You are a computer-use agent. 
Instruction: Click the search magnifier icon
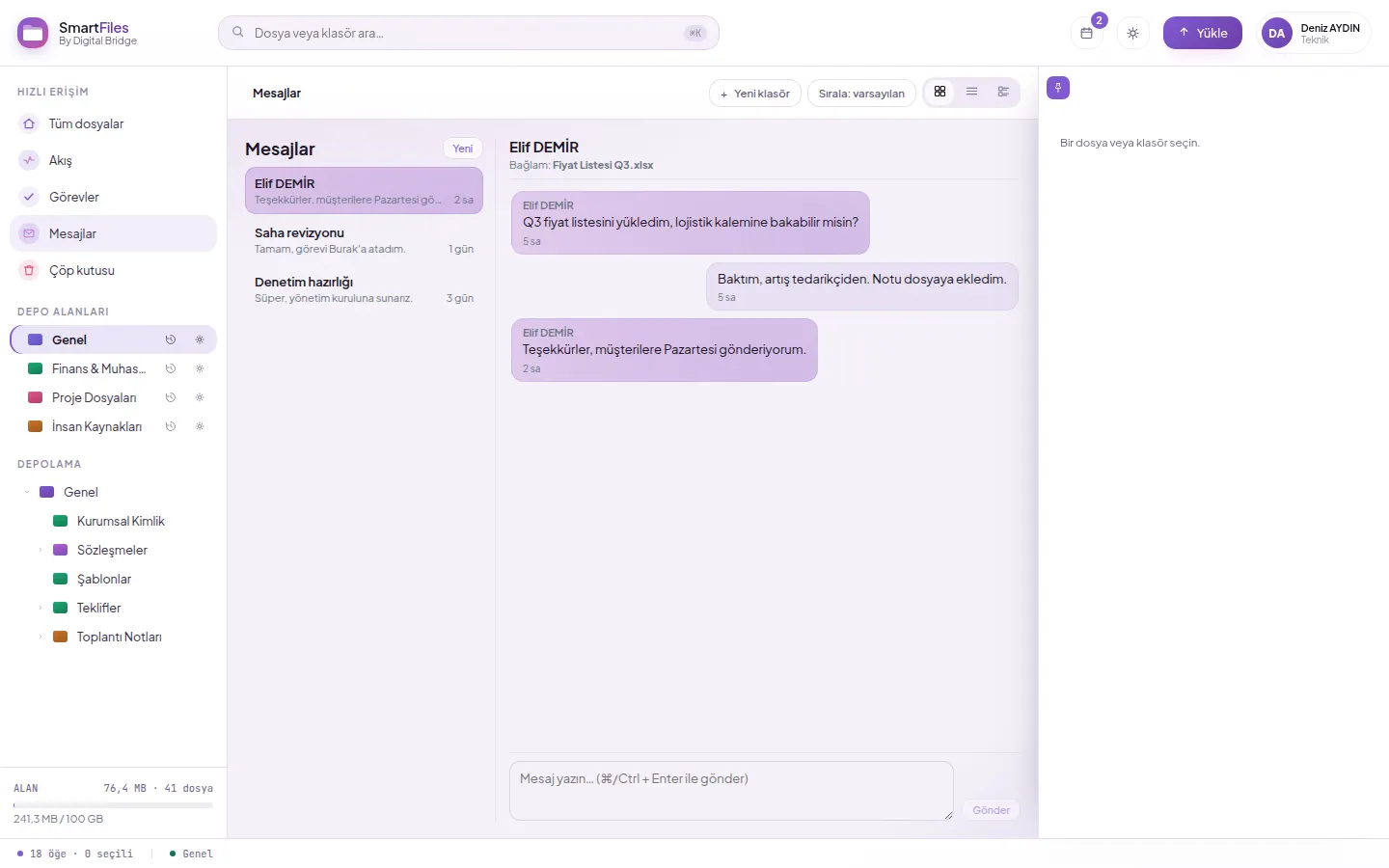pyautogui.click(x=238, y=32)
